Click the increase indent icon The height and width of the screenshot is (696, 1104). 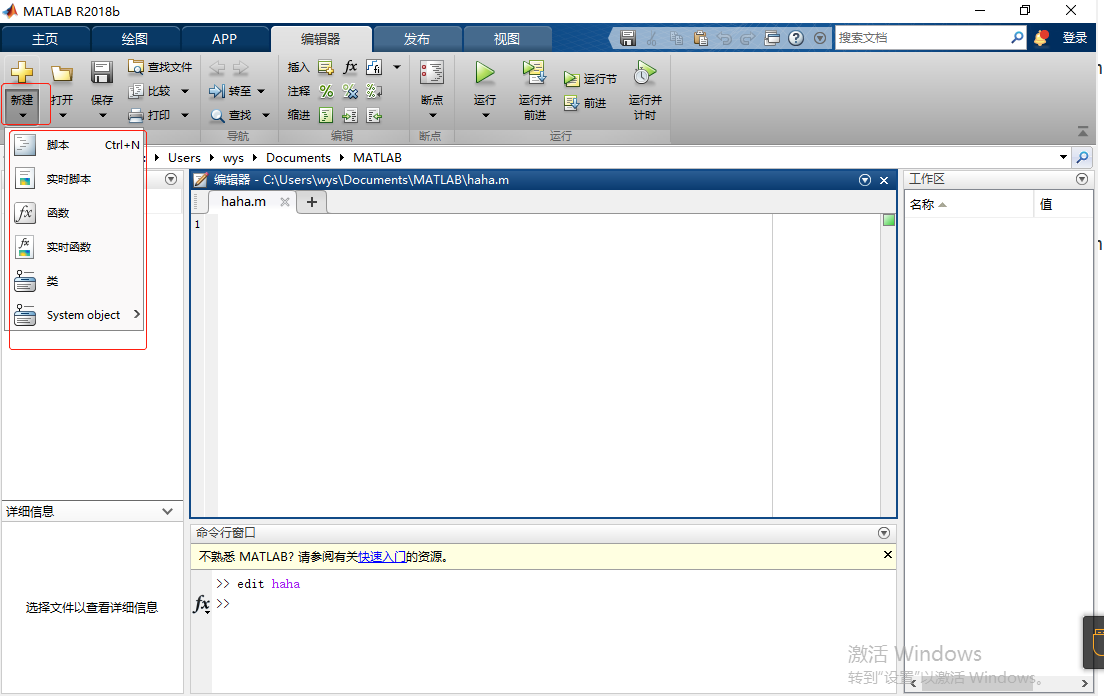click(350, 115)
